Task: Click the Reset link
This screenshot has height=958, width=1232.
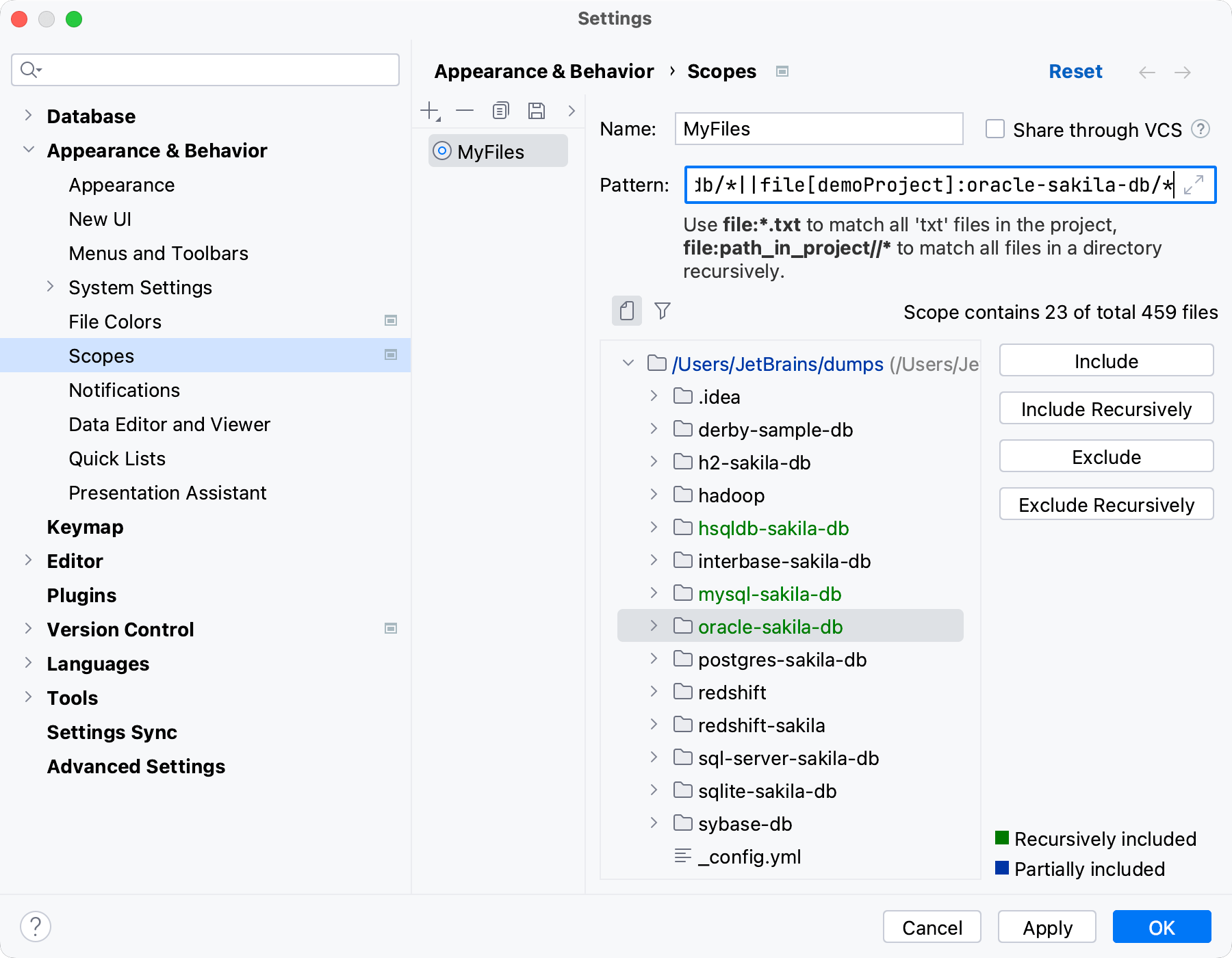Action: click(1075, 71)
